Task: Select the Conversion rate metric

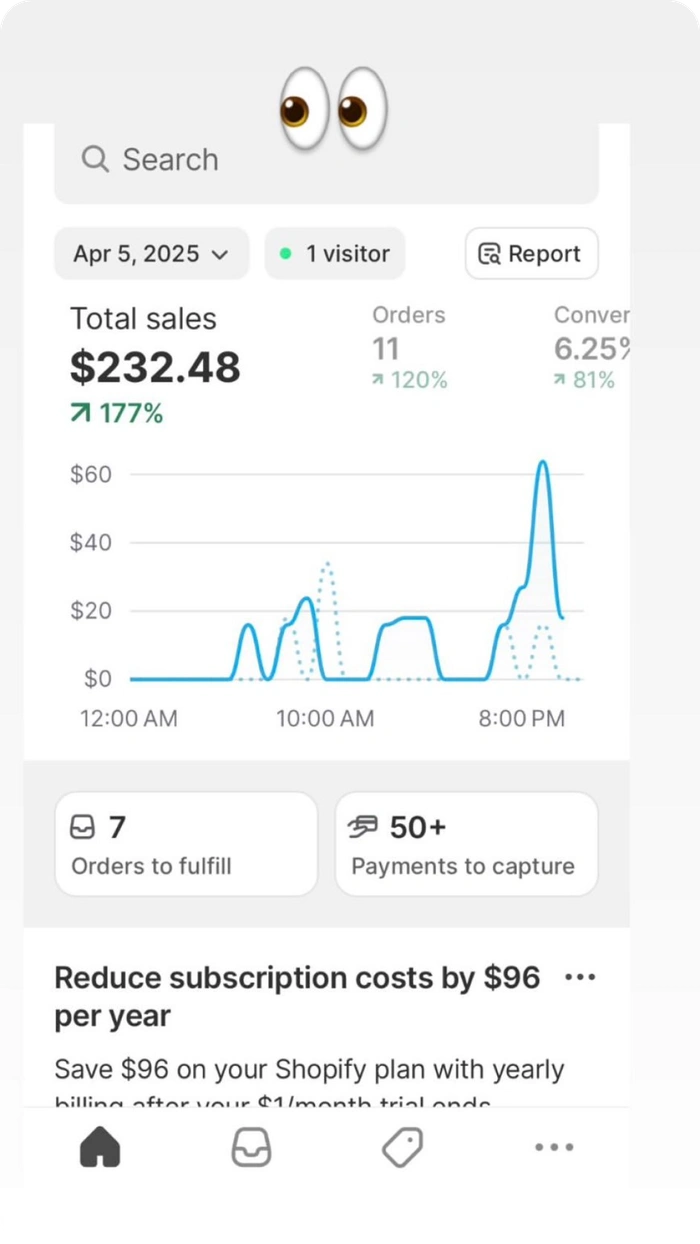Action: [x=592, y=348]
